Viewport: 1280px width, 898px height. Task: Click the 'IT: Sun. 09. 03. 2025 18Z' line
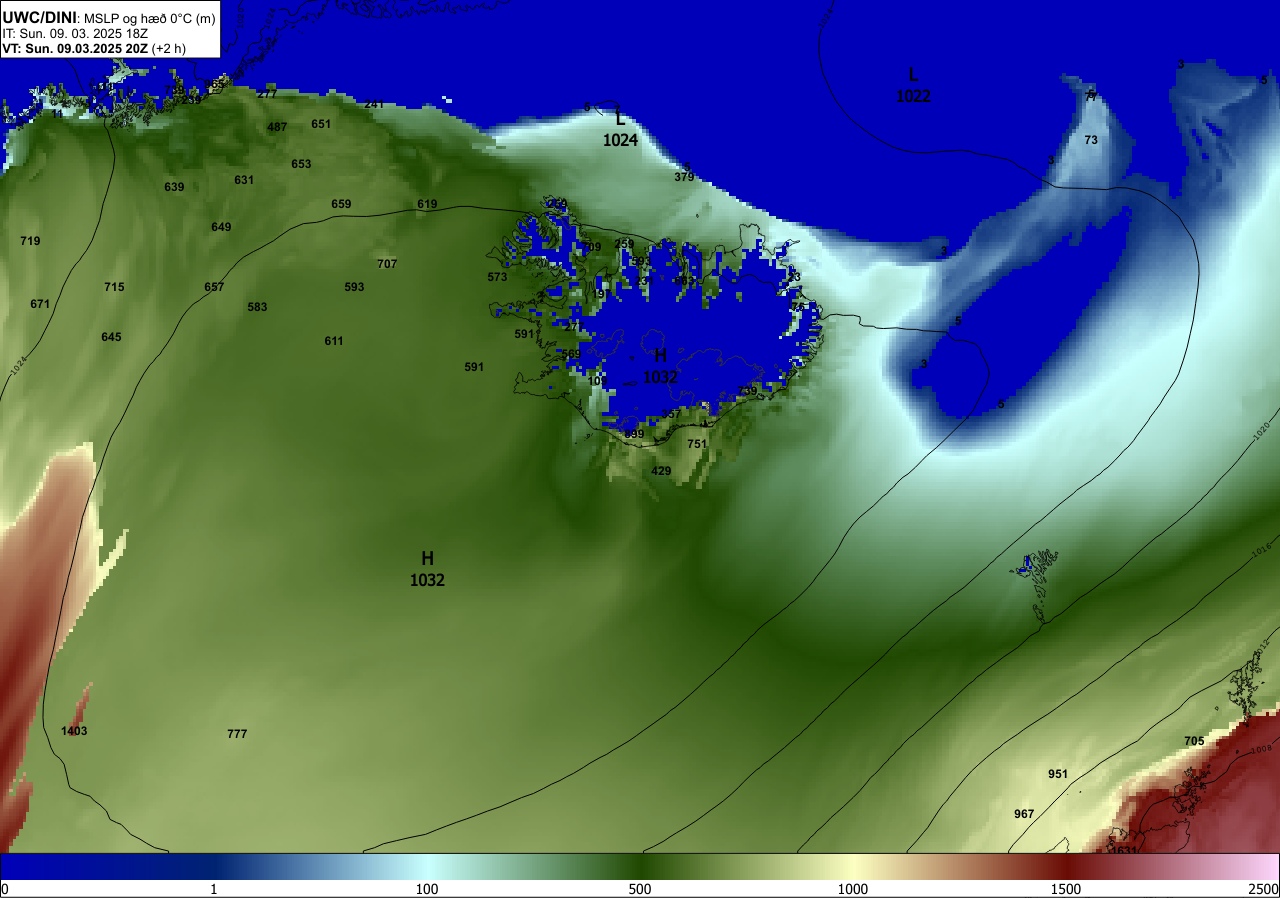click(x=75, y=33)
